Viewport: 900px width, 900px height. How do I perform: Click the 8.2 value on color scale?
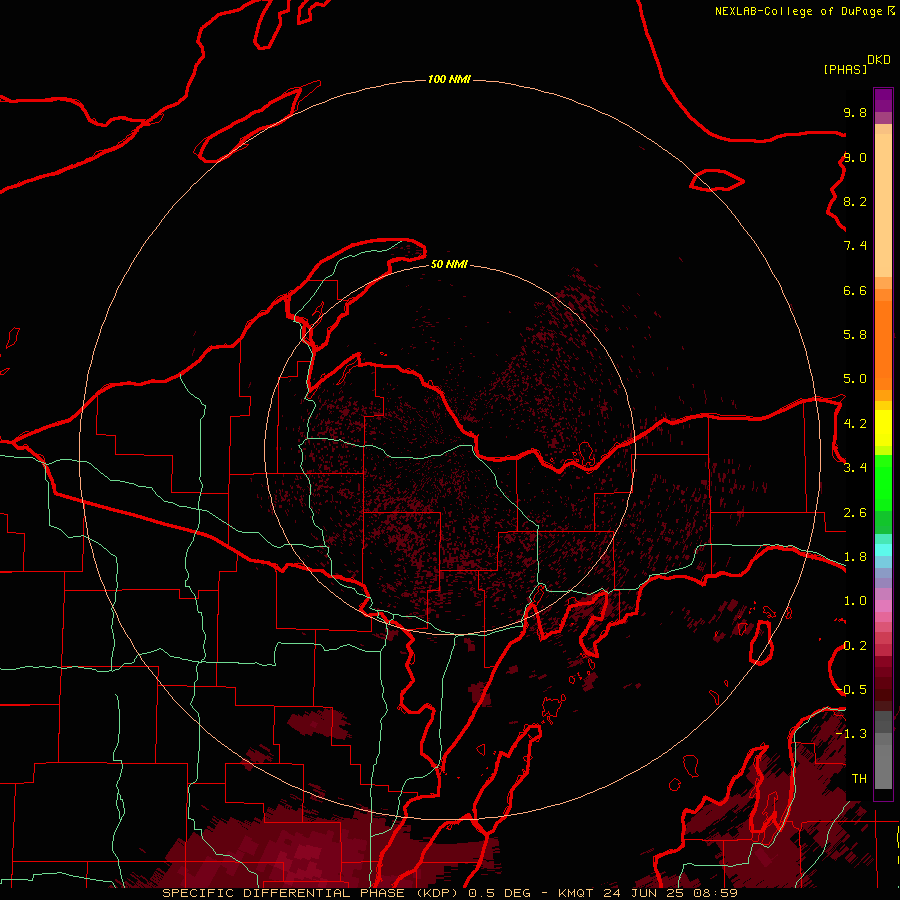click(855, 201)
